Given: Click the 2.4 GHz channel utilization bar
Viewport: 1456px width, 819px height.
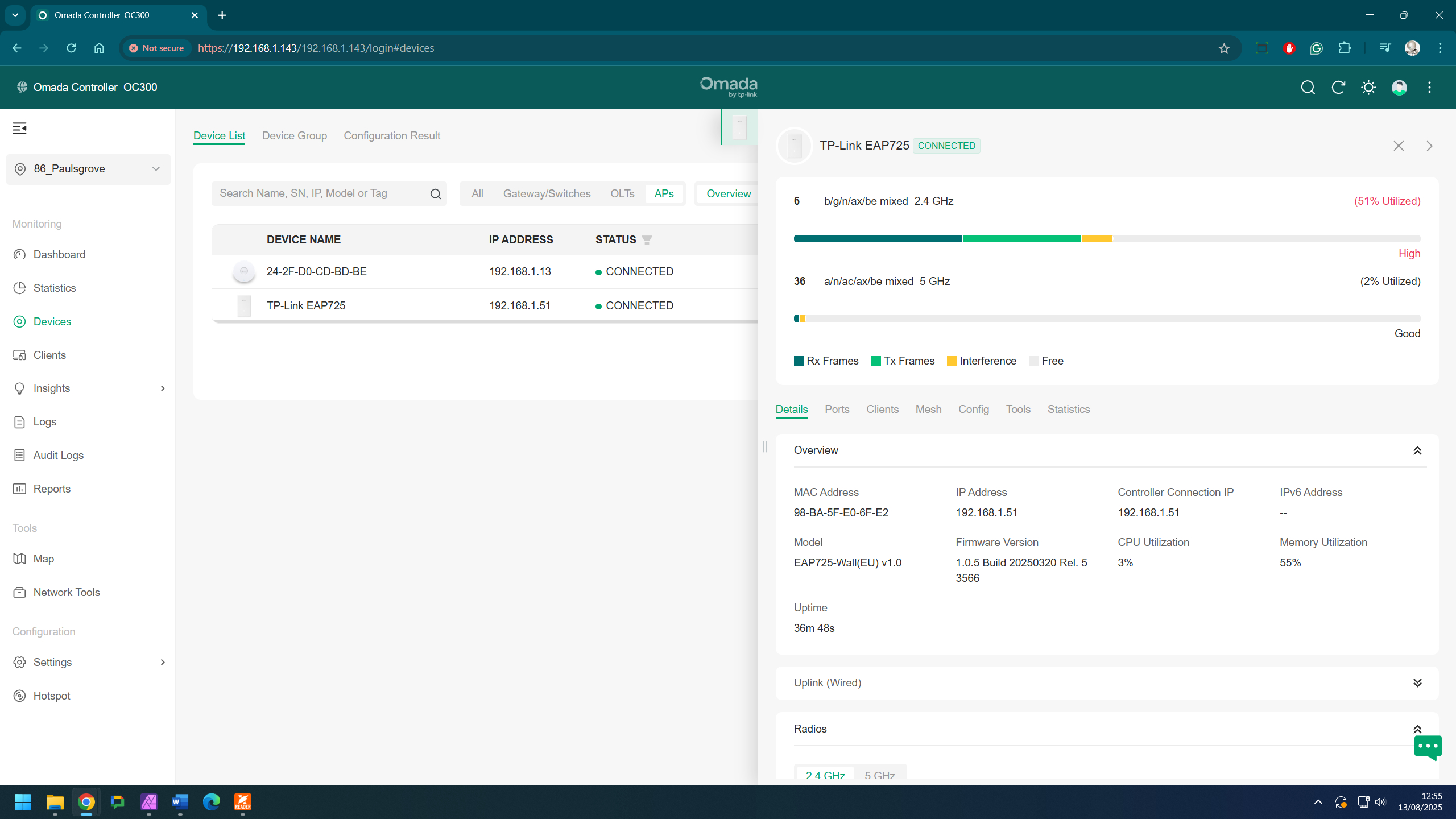Looking at the screenshot, I should pos(1107,239).
